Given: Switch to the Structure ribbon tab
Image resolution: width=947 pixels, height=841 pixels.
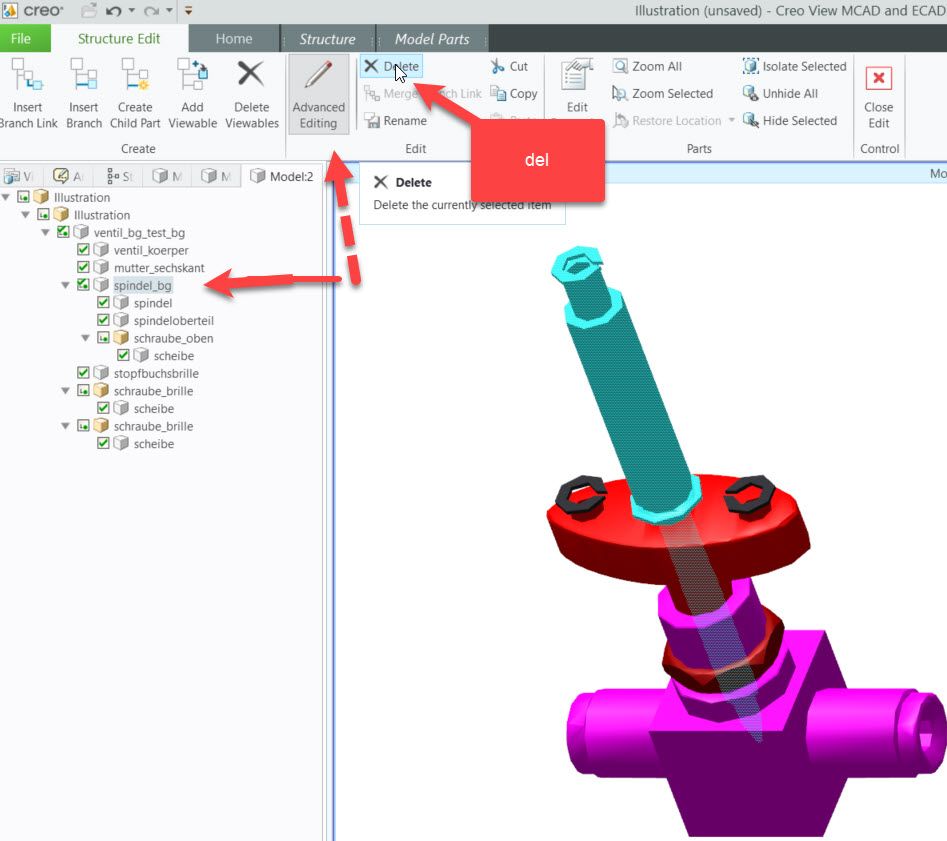Looking at the screenshot, I should [x=327, y=39].
